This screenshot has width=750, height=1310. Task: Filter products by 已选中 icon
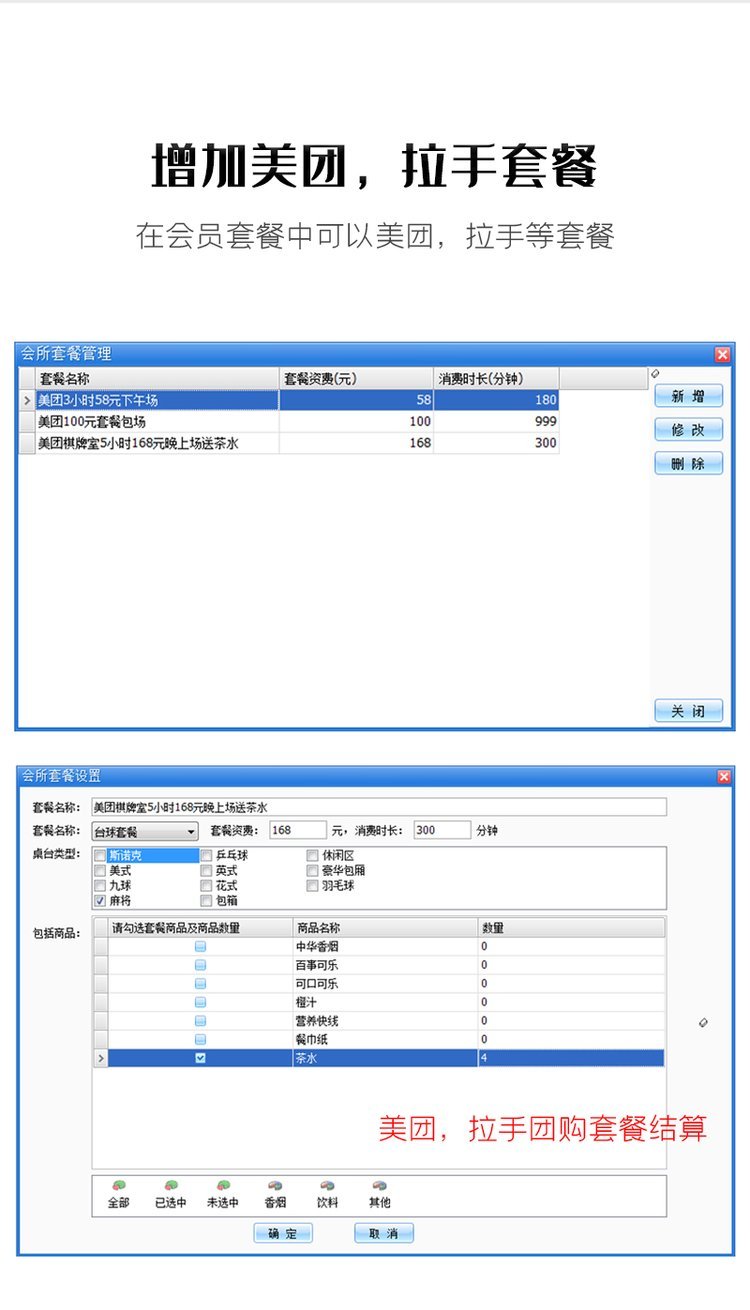click(171, 1193)
